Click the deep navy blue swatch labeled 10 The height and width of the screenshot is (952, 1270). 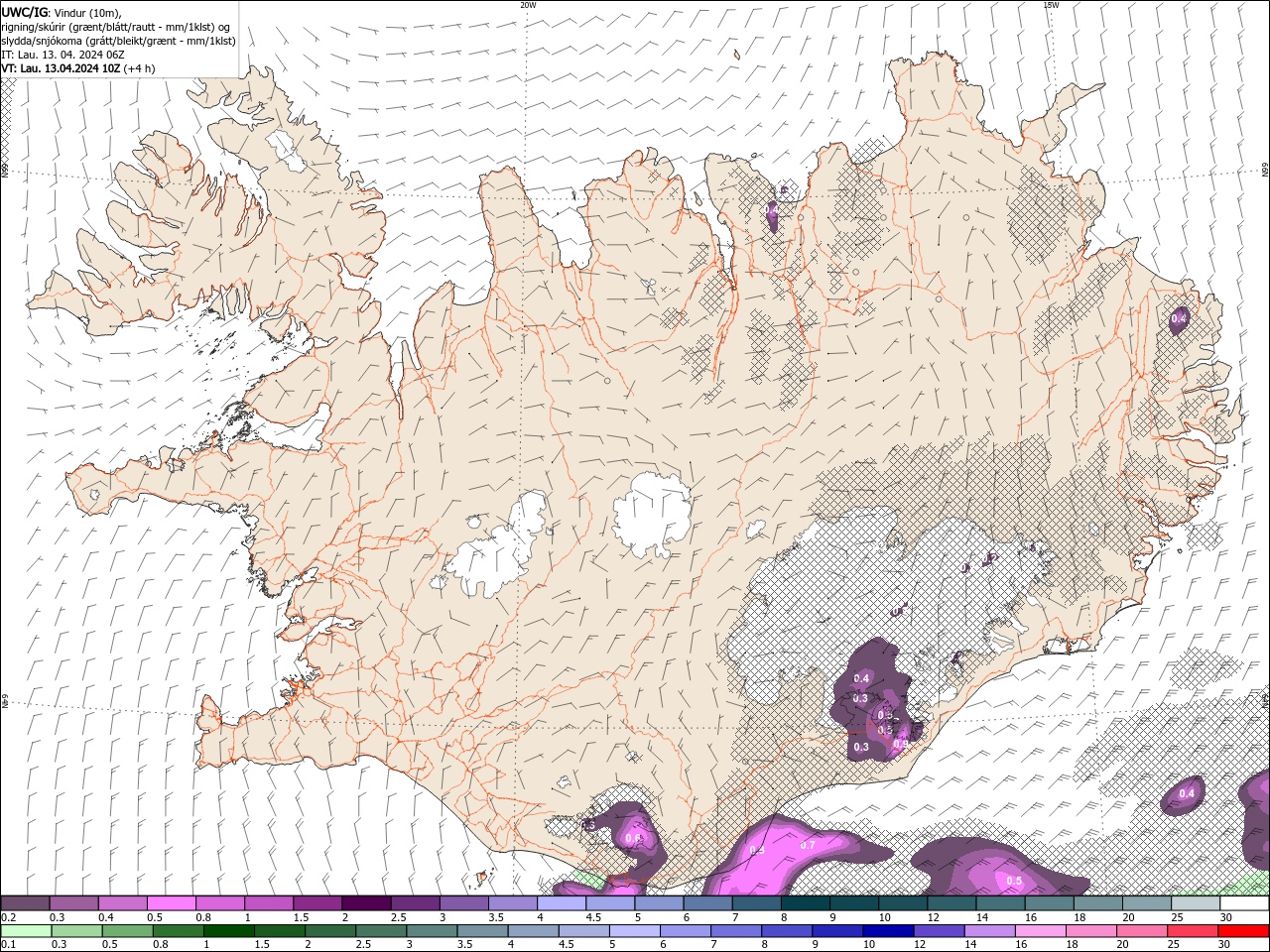[x=888, y=931]
